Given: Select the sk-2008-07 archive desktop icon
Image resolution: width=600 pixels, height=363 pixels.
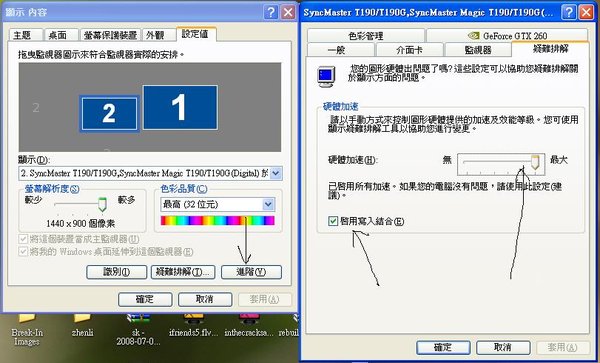Looking at the screenshot, I should coord(138,329).
